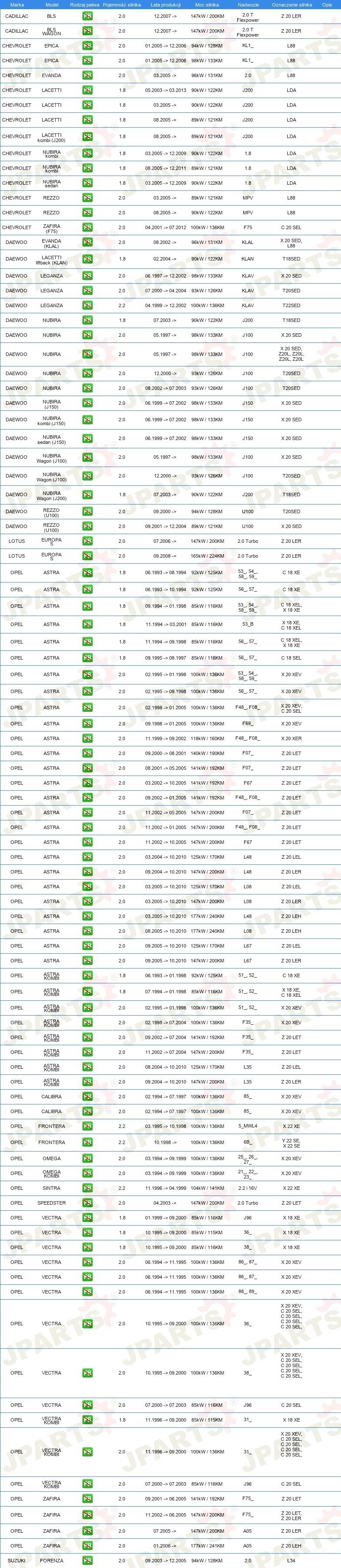Select the 'X 20 SED, L88' engine cell
The image size is (341, 1568).
click(291, 243)
